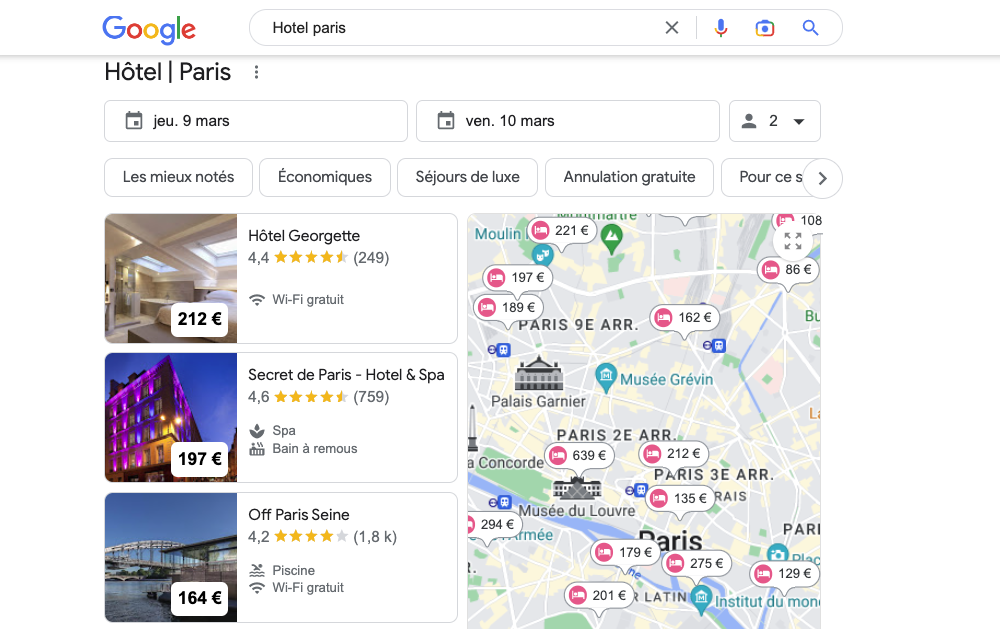Select the 221 € hotel pin on map

point(561,231)
